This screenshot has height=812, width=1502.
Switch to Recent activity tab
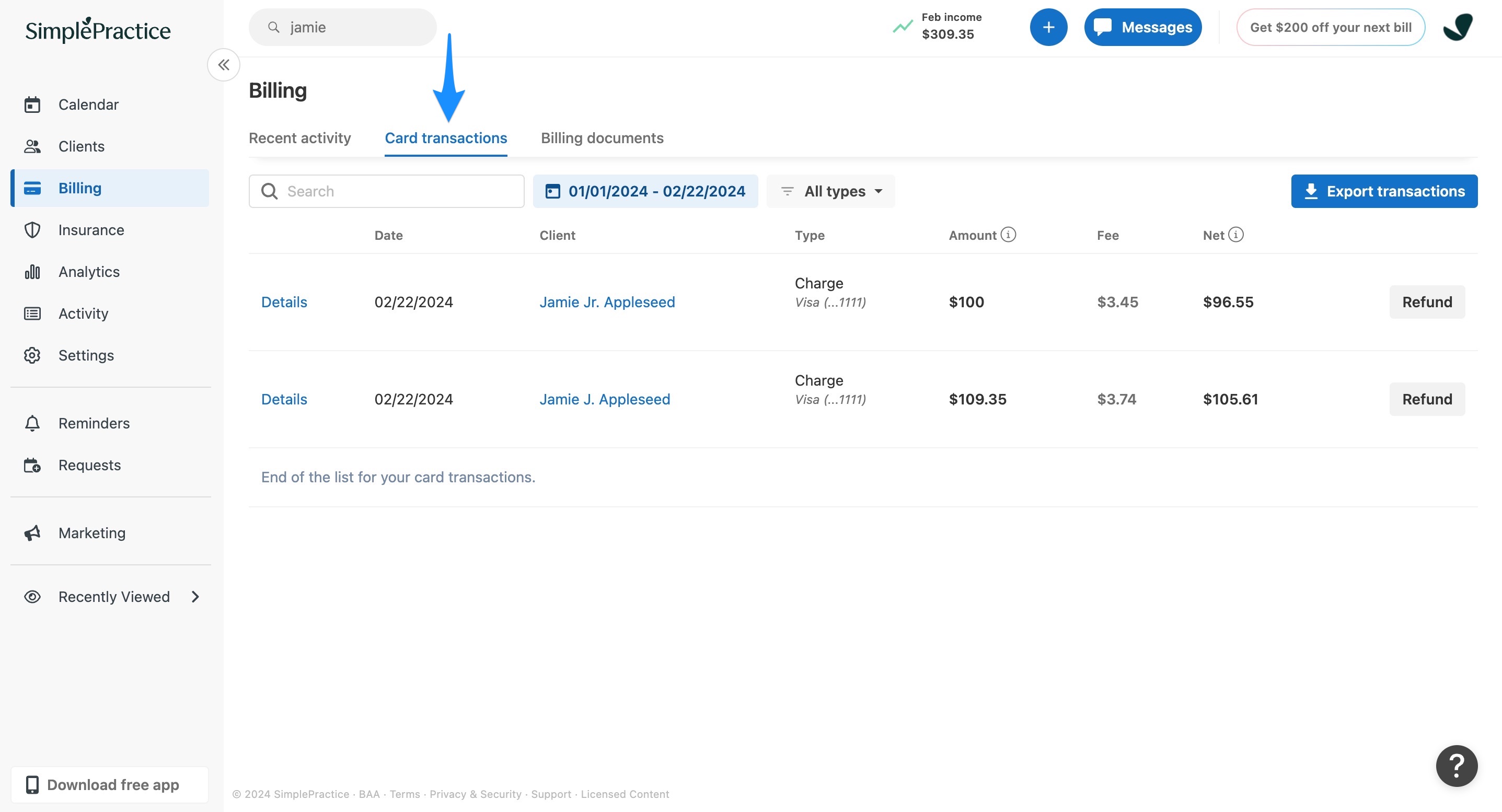click(x=299, y=138)
